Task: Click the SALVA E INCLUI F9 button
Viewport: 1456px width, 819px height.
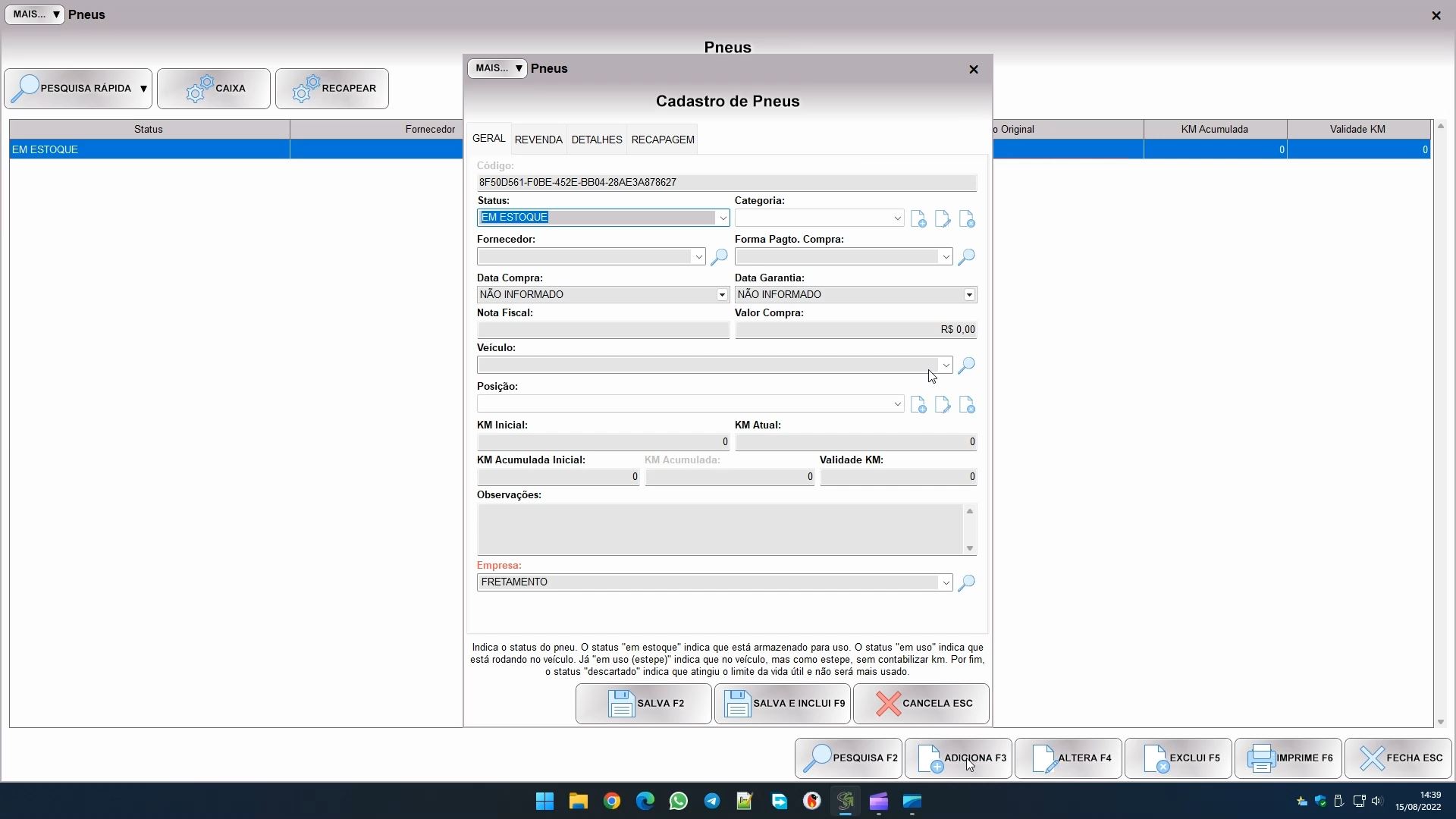Action: tap(782, 703)
